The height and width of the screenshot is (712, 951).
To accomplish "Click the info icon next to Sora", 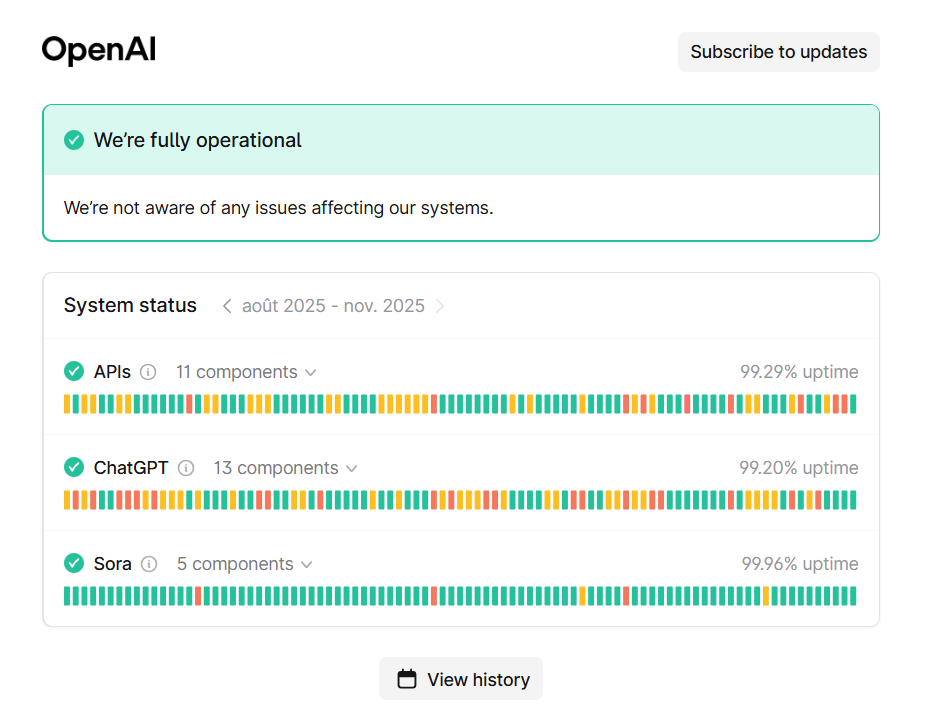I will click(x=149, y=564).
